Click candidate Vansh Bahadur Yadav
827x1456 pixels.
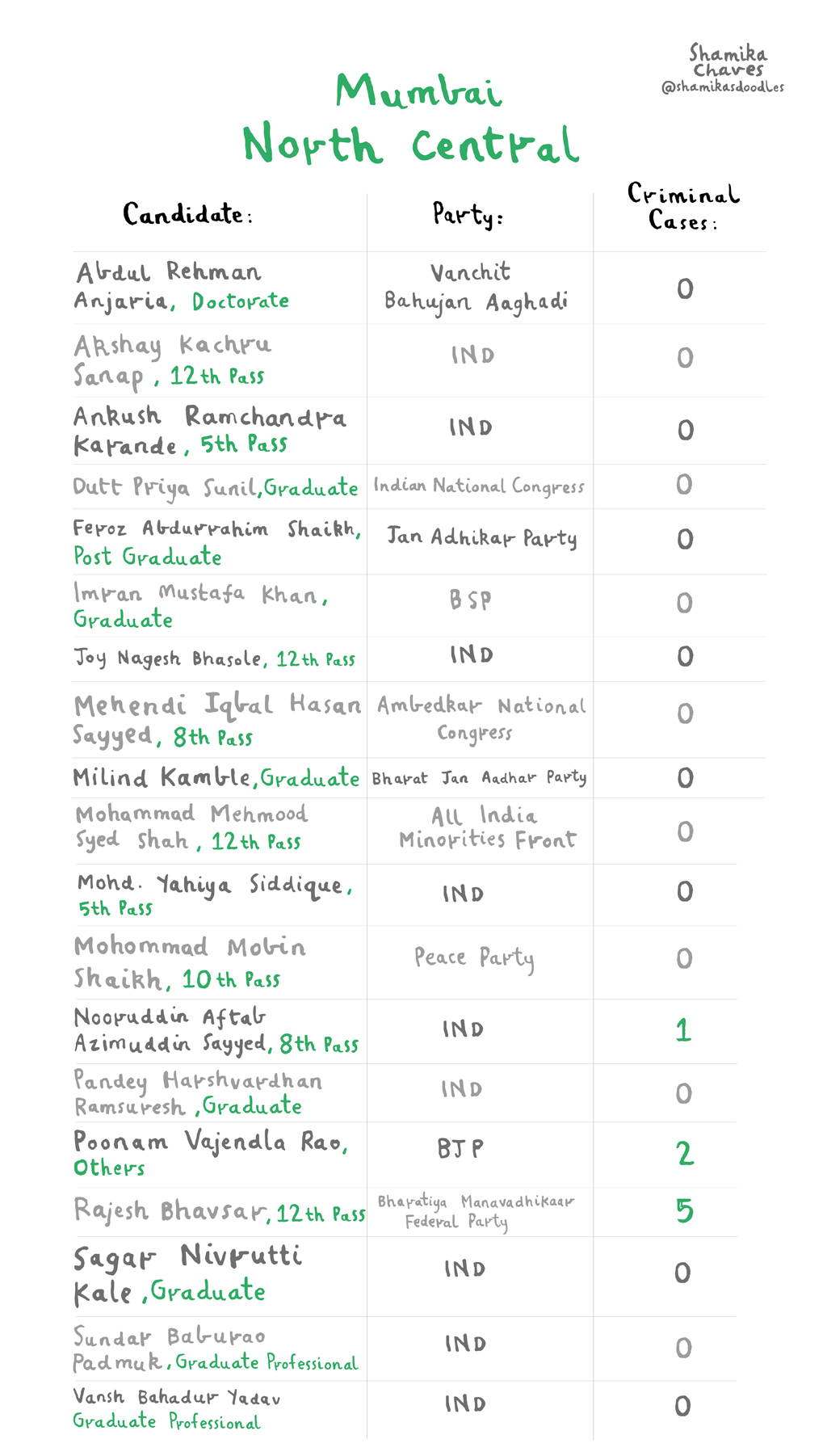point(176,1398)
